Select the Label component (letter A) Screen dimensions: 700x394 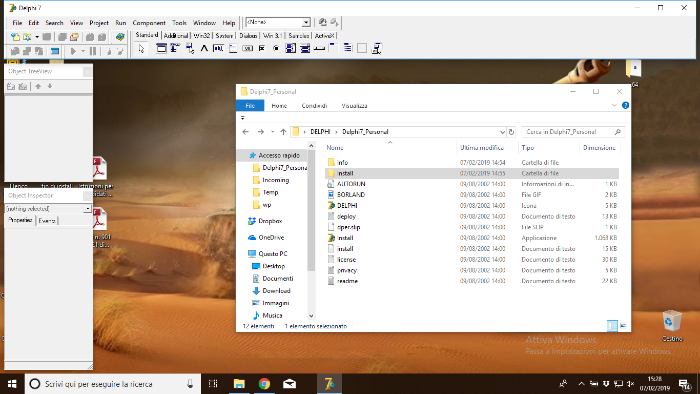click(x=204, y=48)
